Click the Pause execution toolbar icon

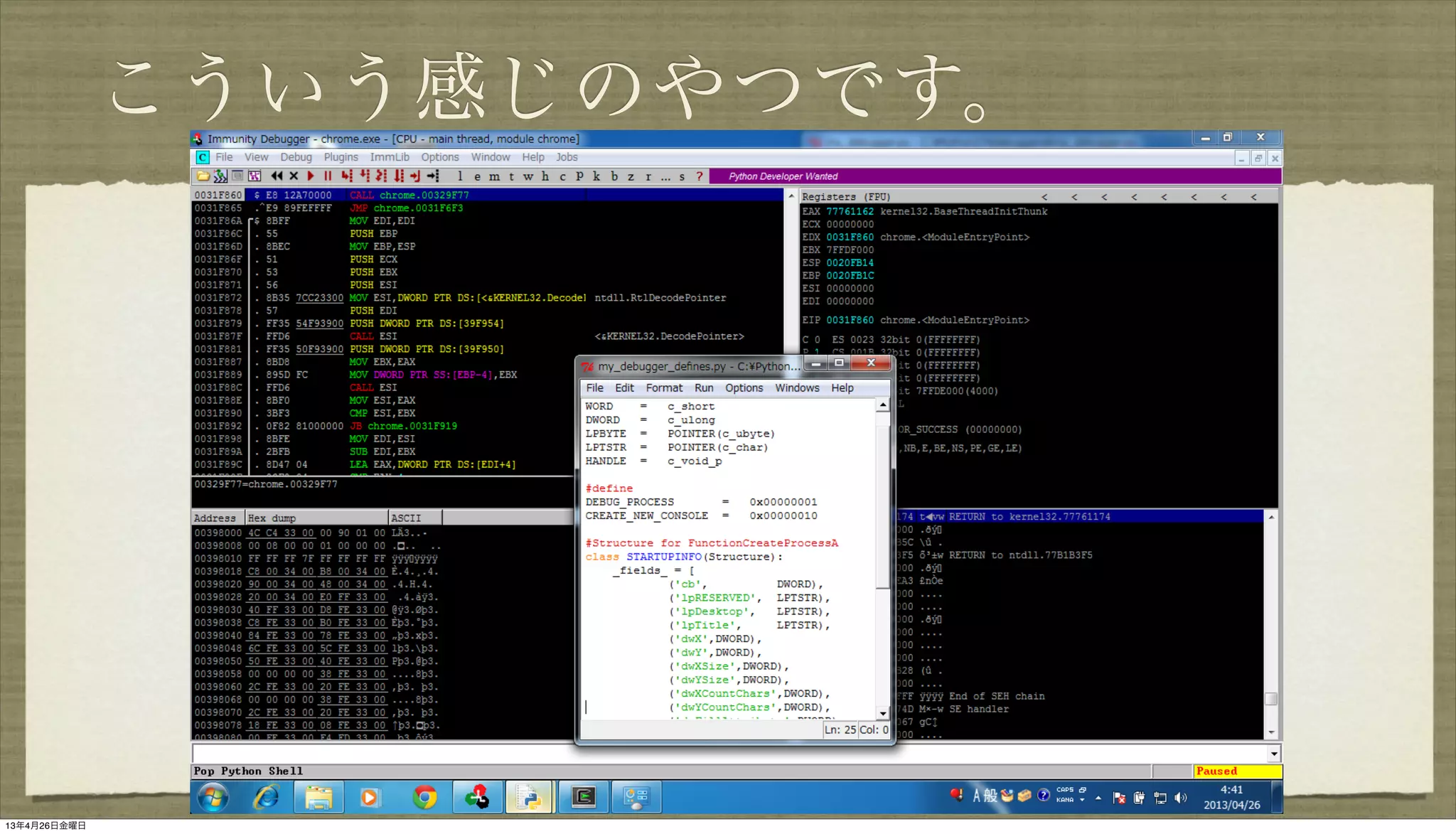click(328, 176)
